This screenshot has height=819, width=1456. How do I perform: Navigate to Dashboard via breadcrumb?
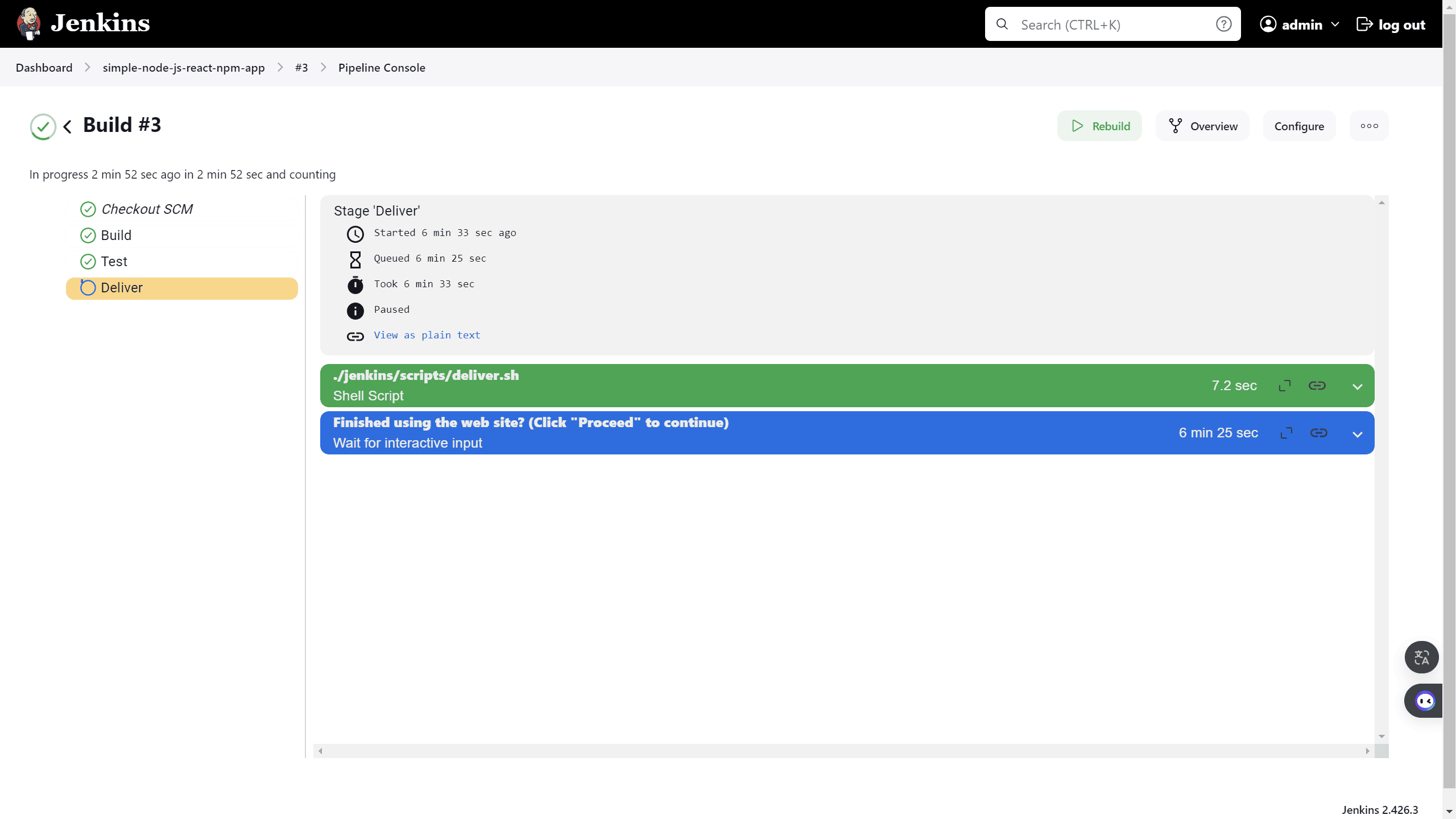pyautogui.click(x=44, y=67)
